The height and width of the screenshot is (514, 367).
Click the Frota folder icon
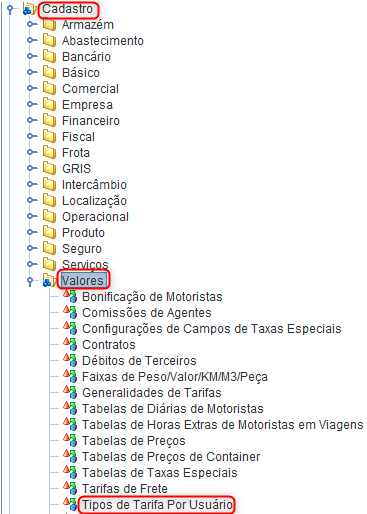coord(49,152)
